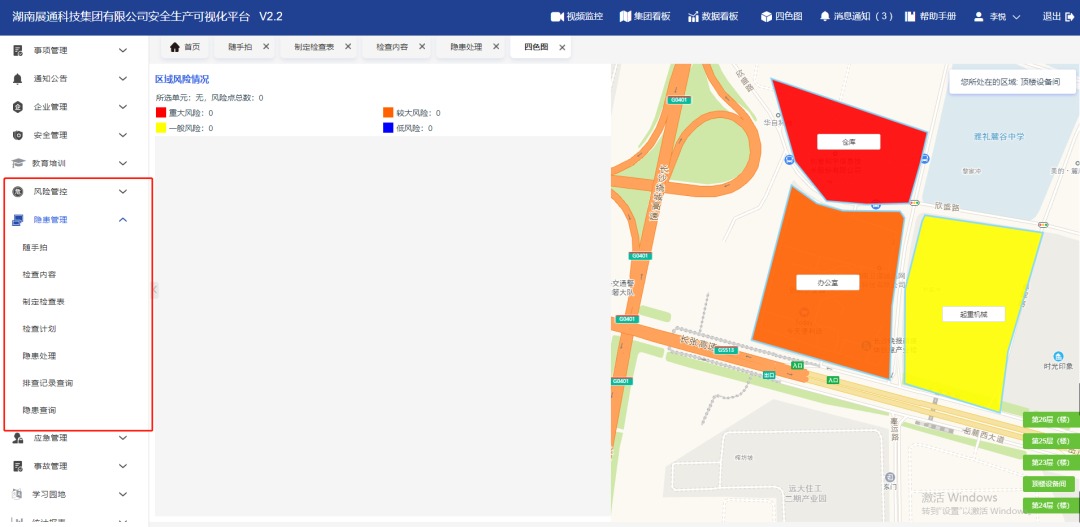
Task: Open 随手拍 in the sidebar submenu
Action: 34,247
